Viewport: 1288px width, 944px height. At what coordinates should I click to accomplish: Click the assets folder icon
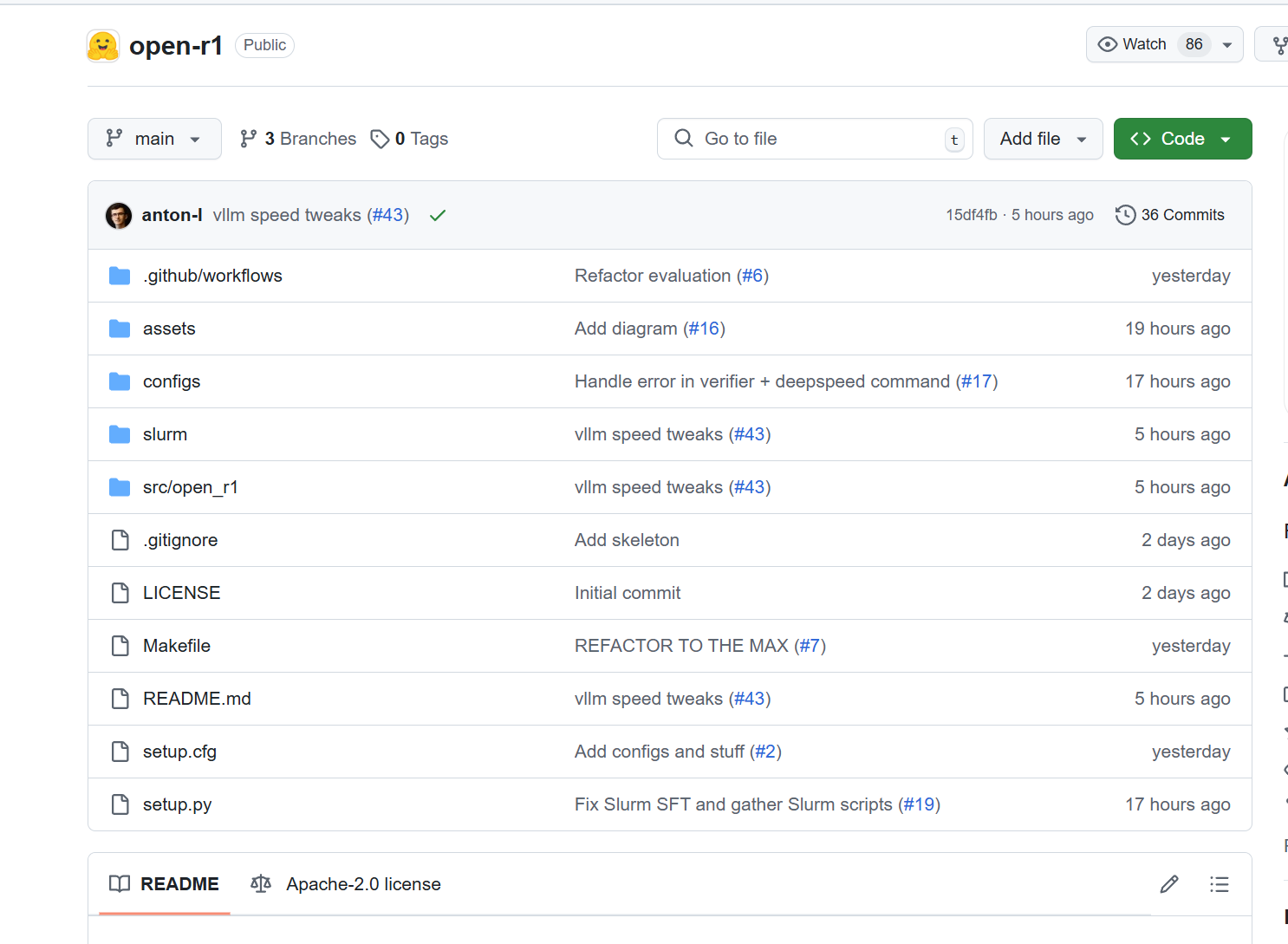(120, 329)
